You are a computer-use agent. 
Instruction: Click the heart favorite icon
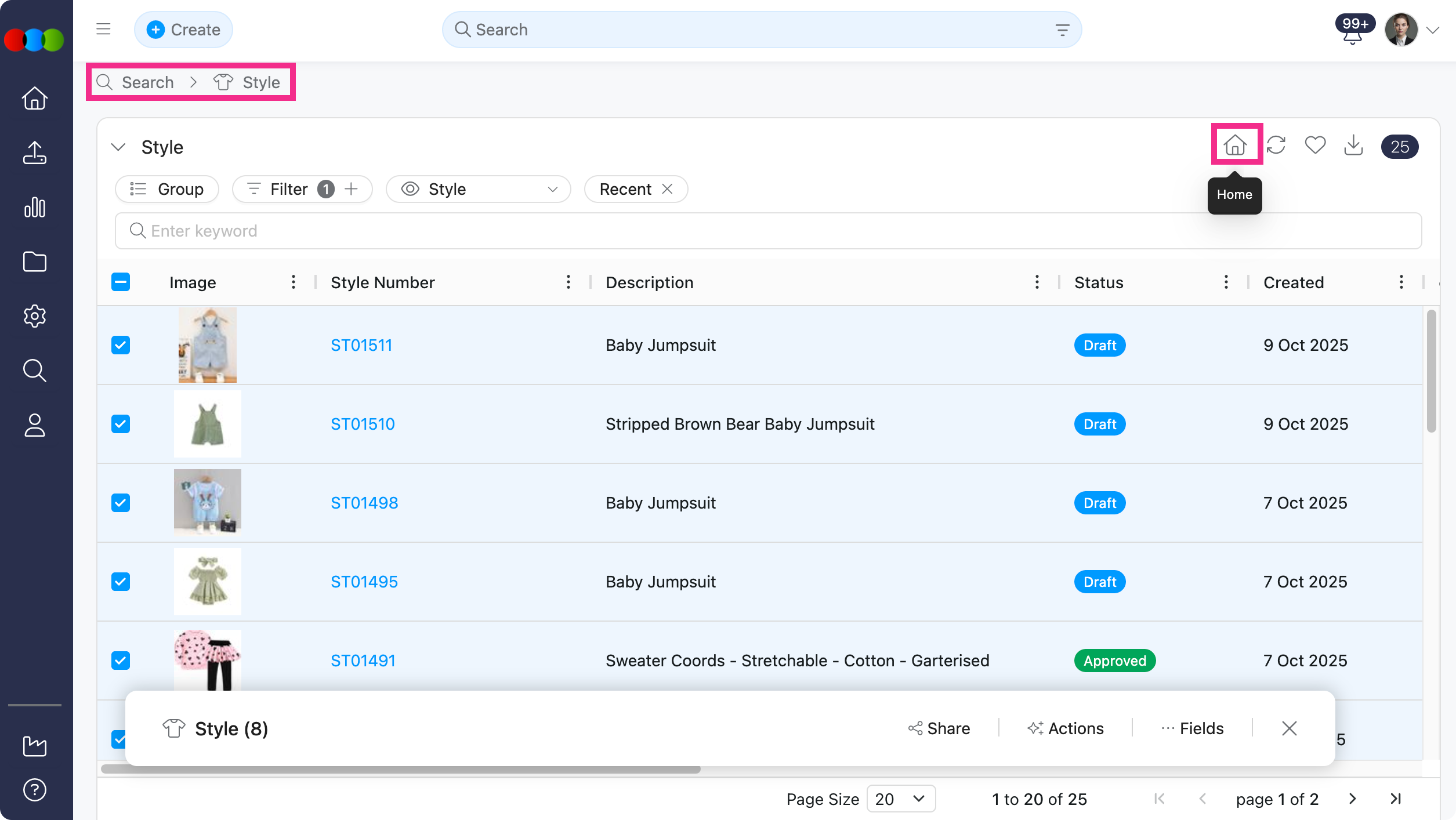pyautogui.click(x=1314, y=145)
